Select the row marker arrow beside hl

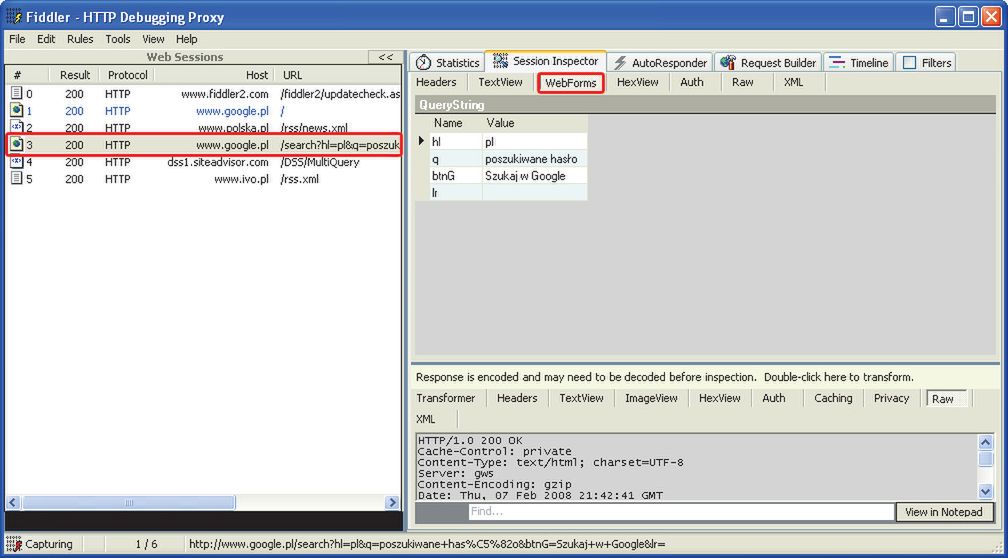(x=422, y=141)
